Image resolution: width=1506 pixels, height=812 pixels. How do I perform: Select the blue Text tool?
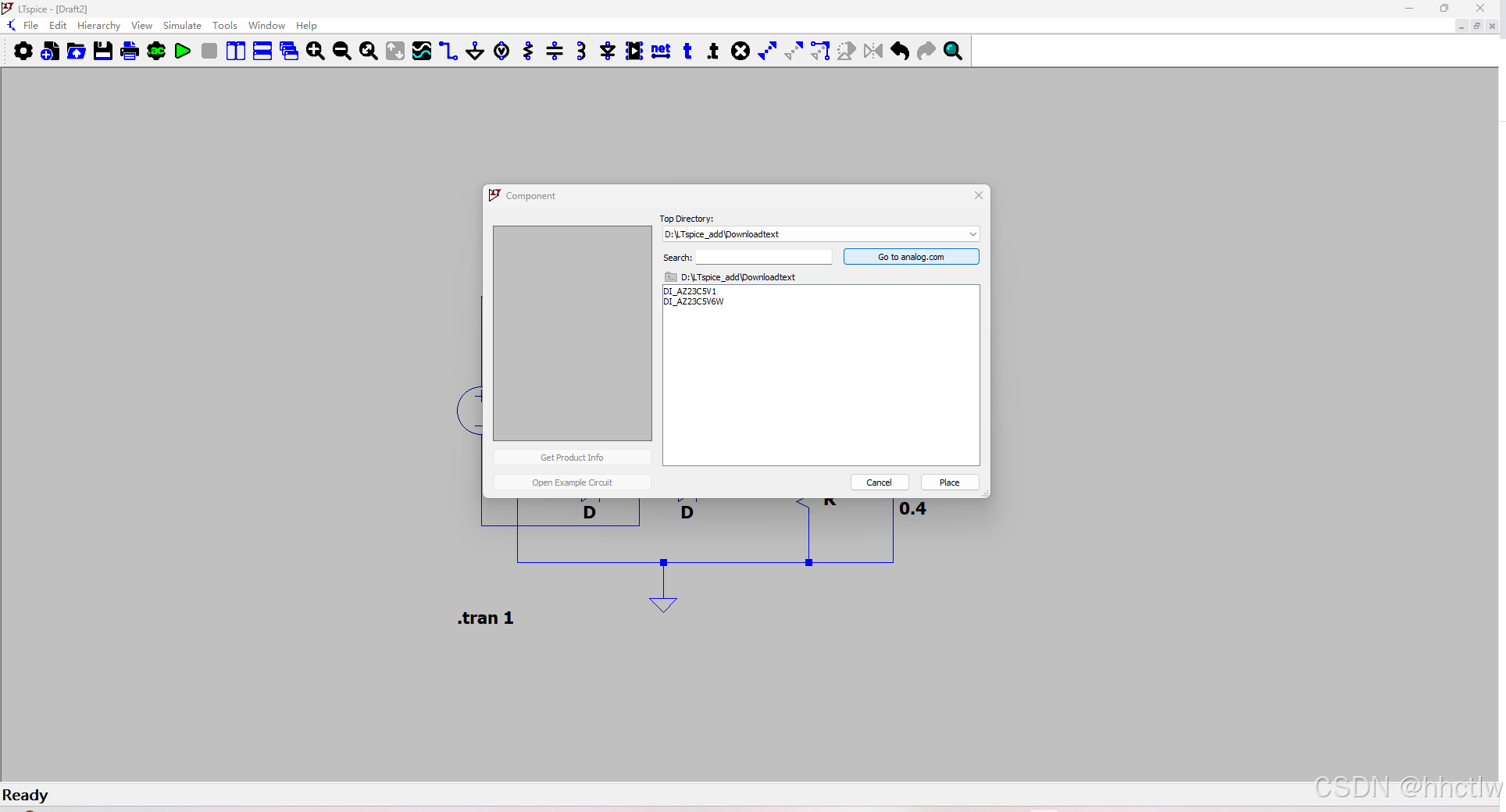pyautogui.click(x=687, y=52)
